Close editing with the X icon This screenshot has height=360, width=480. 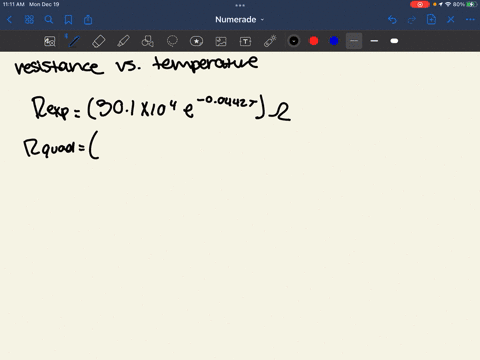(x=451, y=20)
